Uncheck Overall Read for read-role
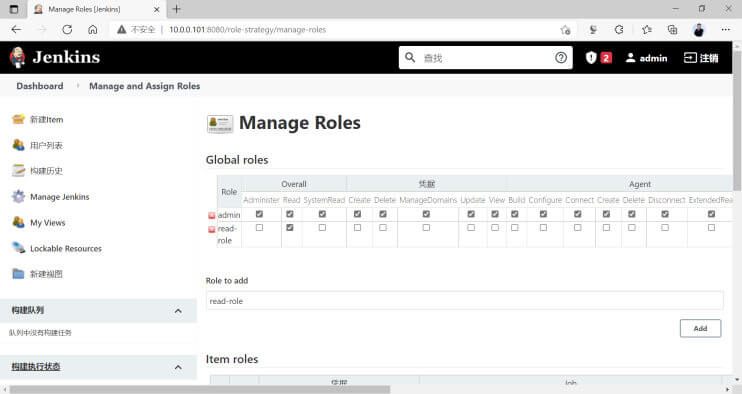The image size is (742, 394). 290,228
